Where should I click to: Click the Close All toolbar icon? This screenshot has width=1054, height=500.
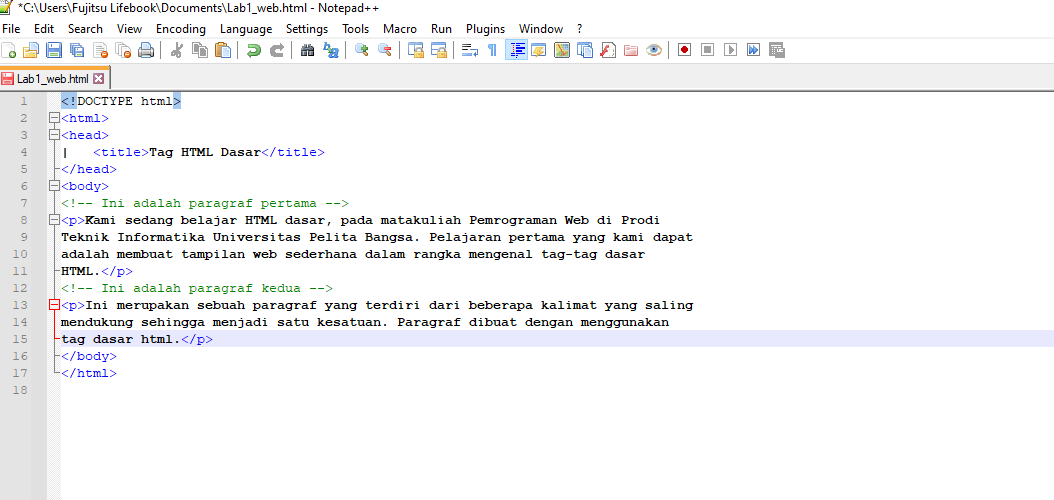point(123,50)
